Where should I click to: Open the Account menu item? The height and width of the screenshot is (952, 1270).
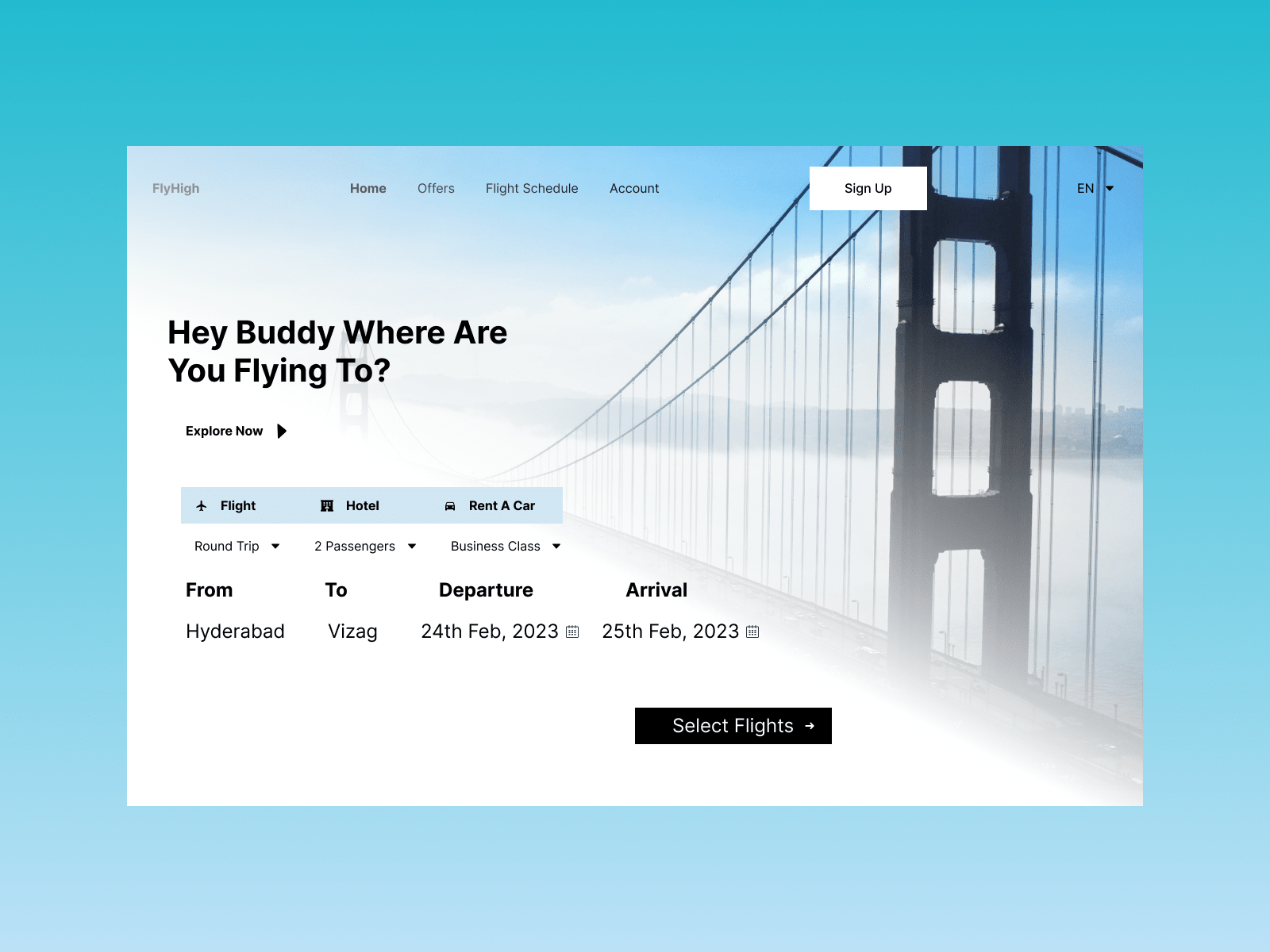pyautogui.click(x=634, y=189)
